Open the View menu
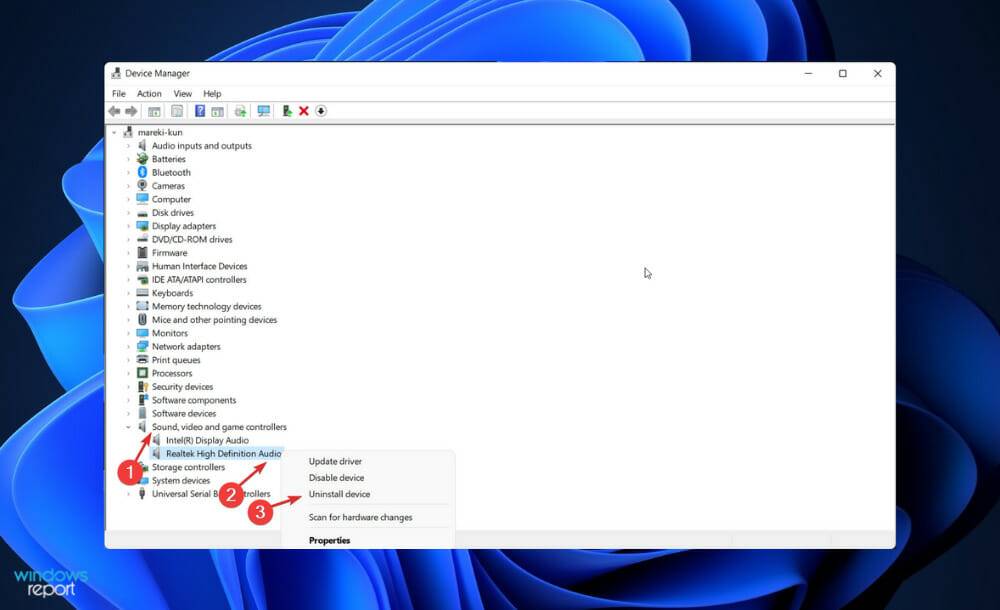The height and width of the screenshot is (610, 1000). point(182,93)
